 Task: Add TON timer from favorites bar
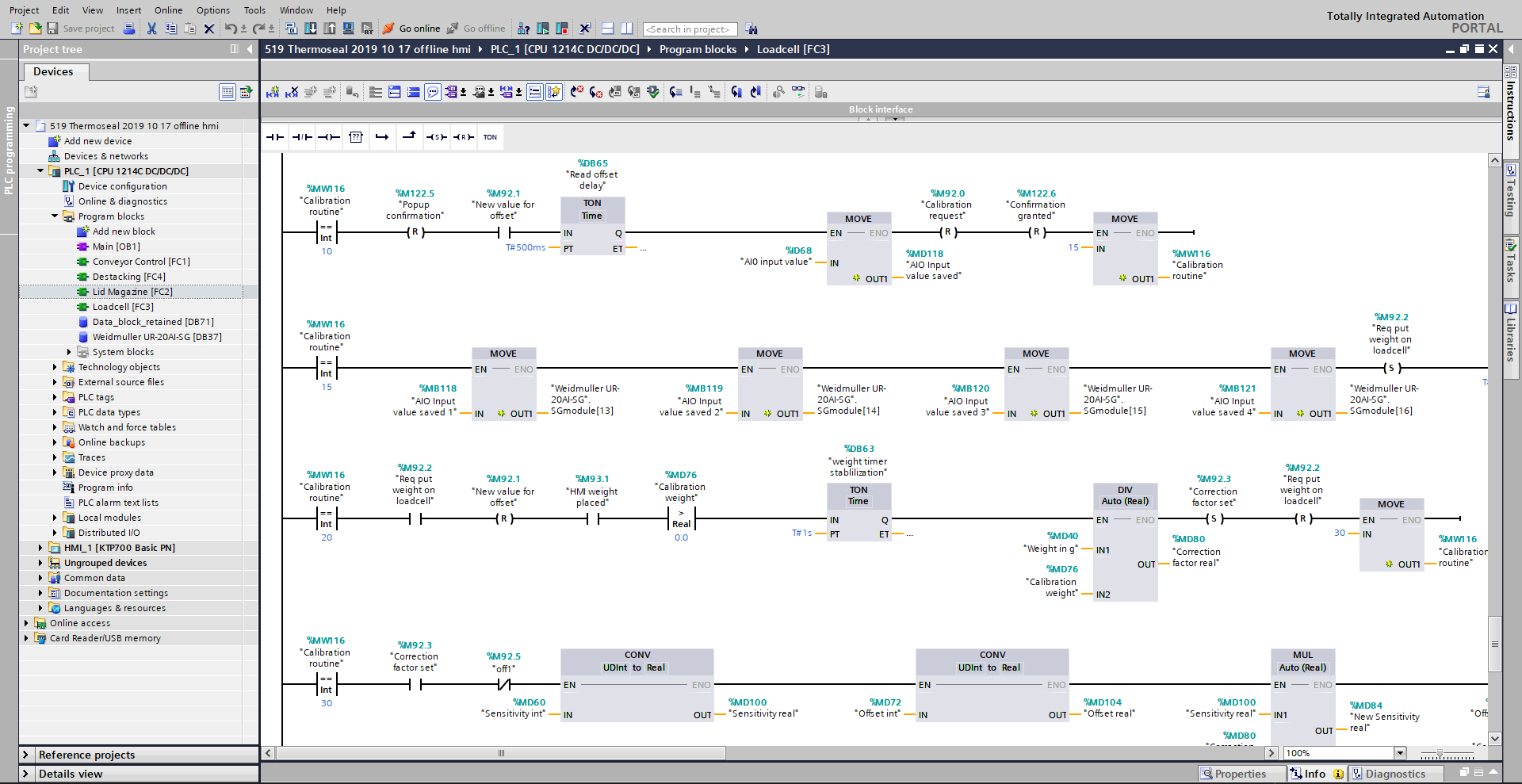click(490, 137)
